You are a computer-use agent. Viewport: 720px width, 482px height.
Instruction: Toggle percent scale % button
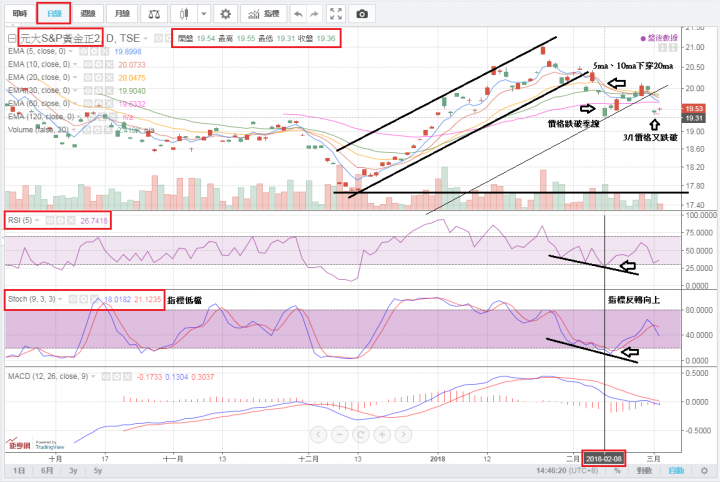coord(617,471)
